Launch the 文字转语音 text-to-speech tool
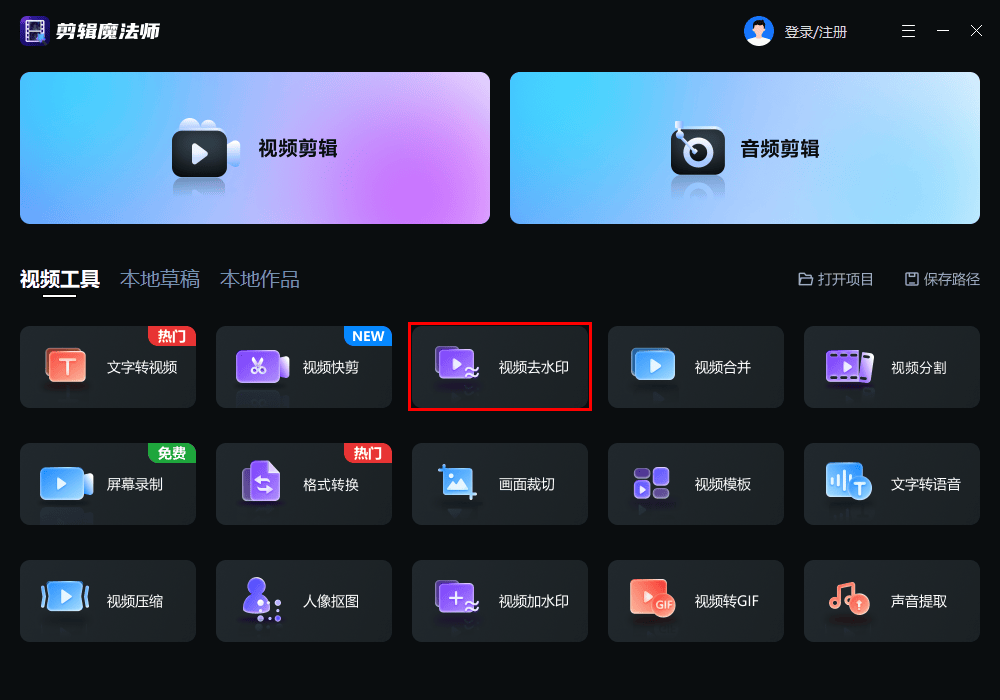Viewport: 1000px width, 700px height. (891, 484)
